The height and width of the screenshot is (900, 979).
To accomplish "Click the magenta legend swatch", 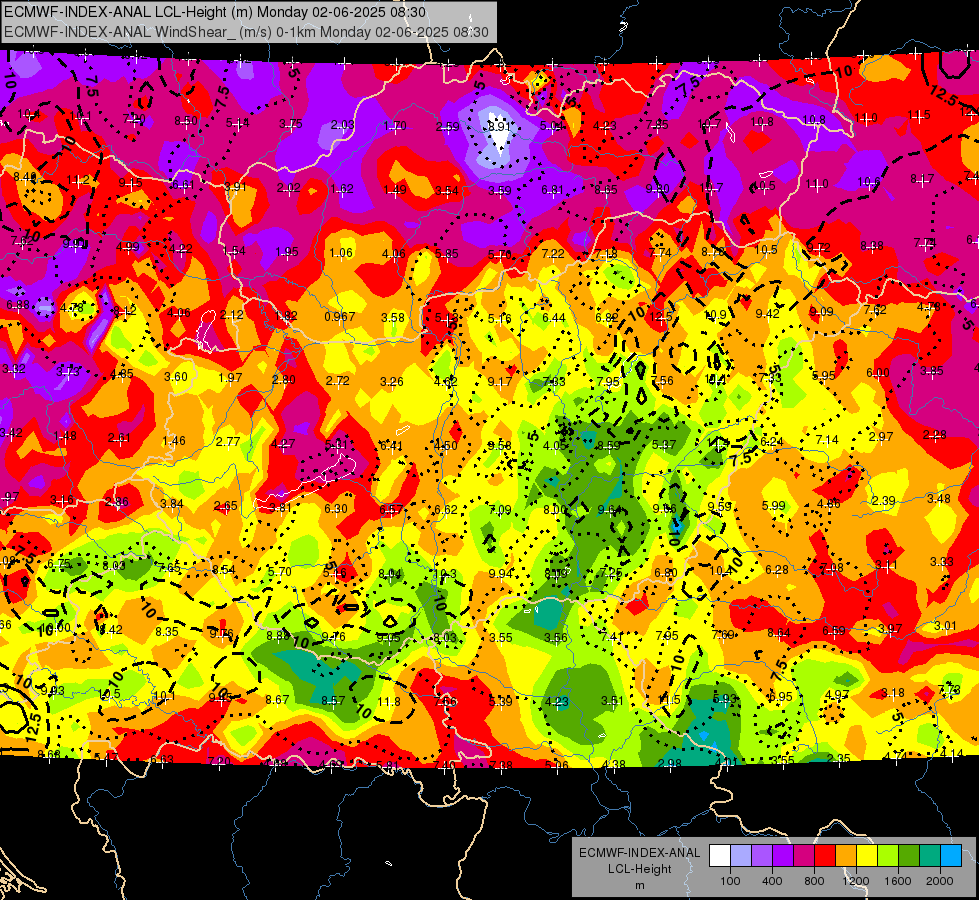I will coord(804,856).
